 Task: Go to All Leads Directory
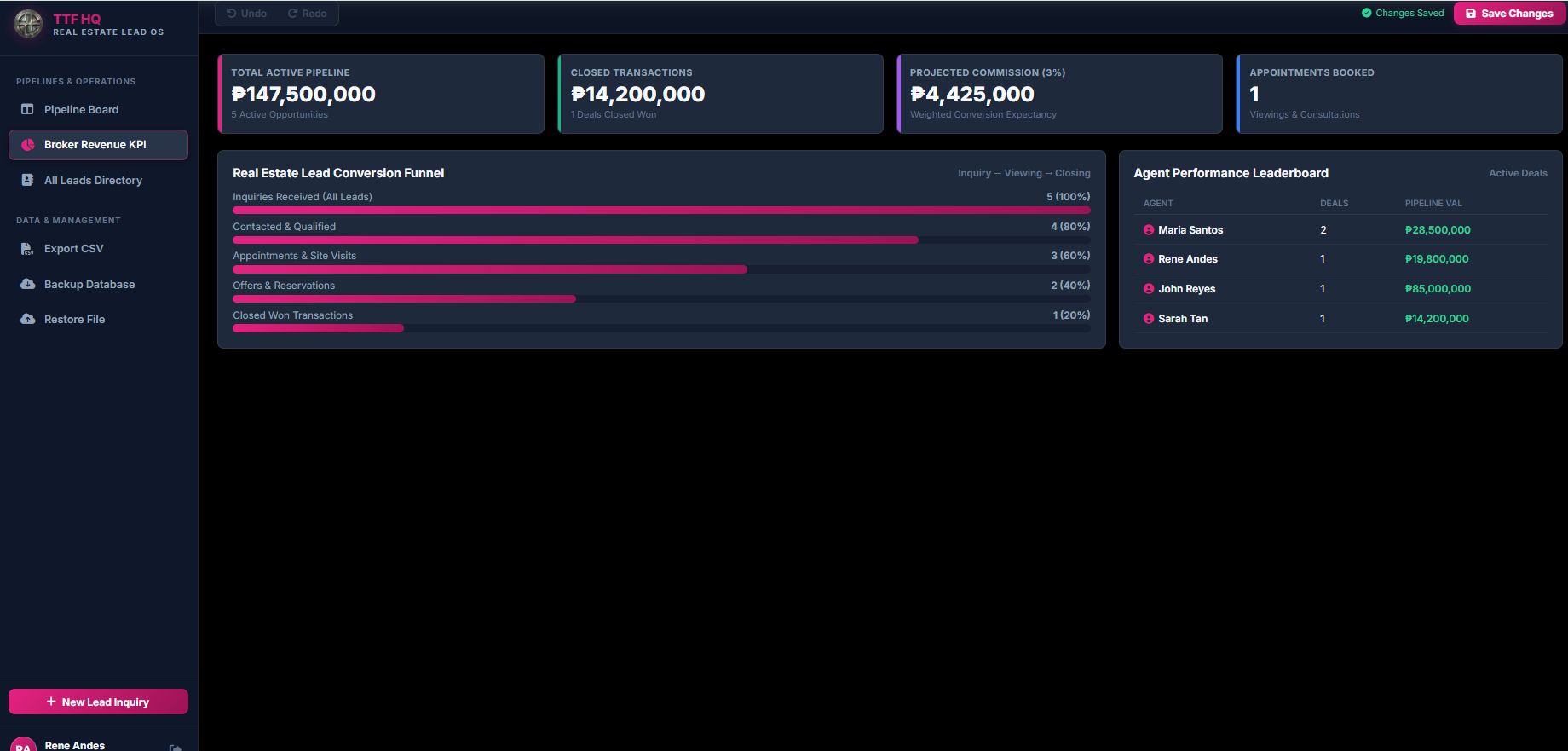point(98,180)
